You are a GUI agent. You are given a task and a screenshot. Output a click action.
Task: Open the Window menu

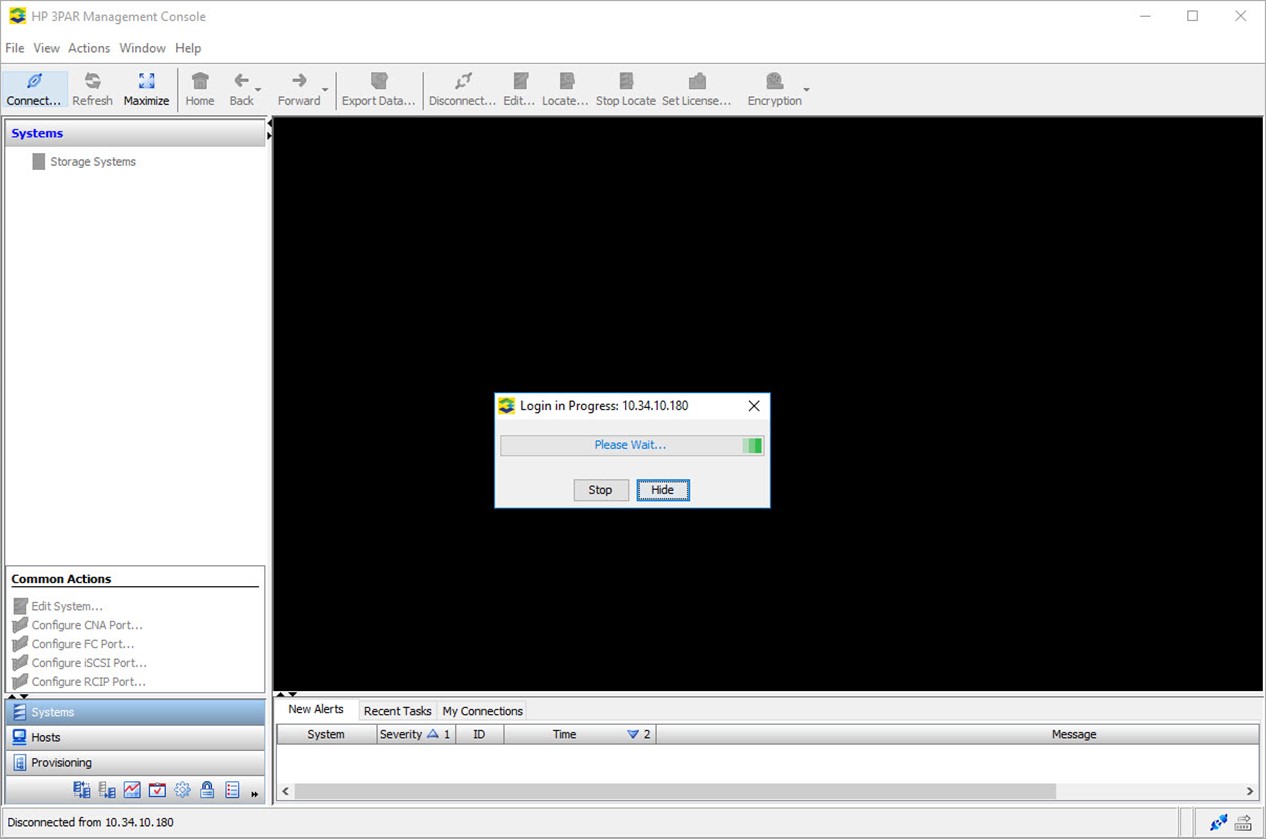(x=142, y=48)
